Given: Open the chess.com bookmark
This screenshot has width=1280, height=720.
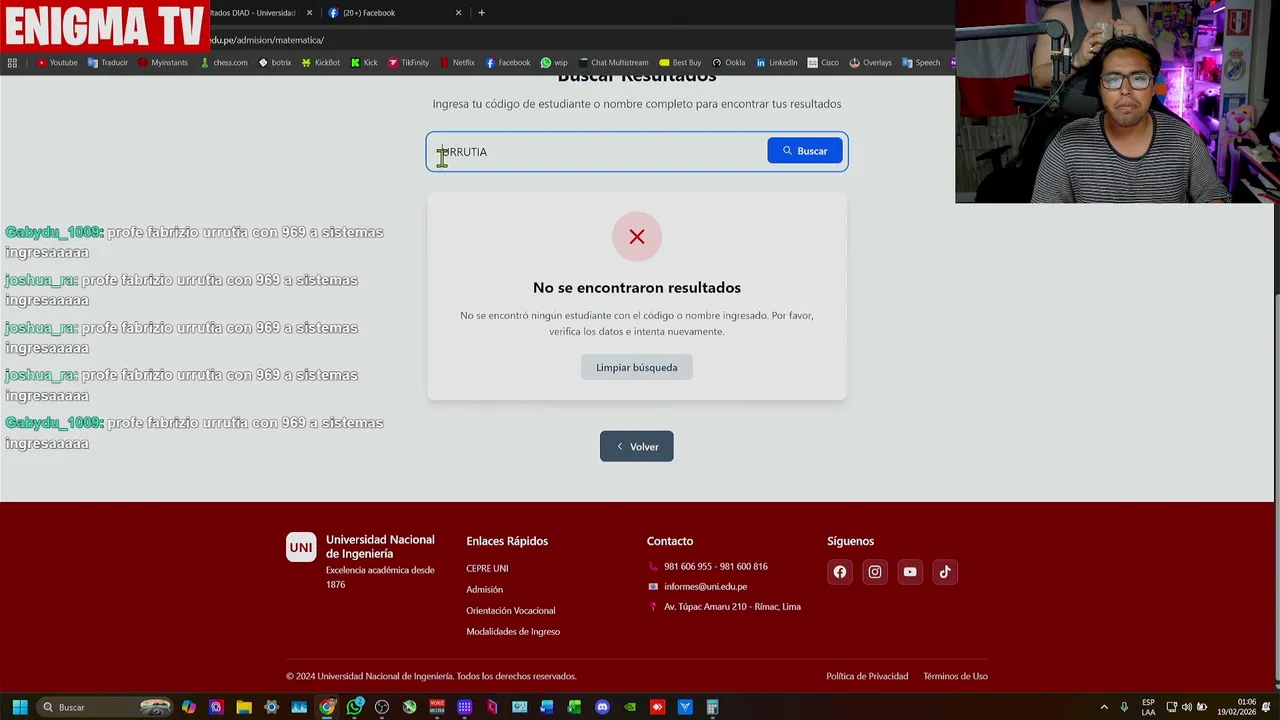Looking at the screenshot, I should [224, 62].
